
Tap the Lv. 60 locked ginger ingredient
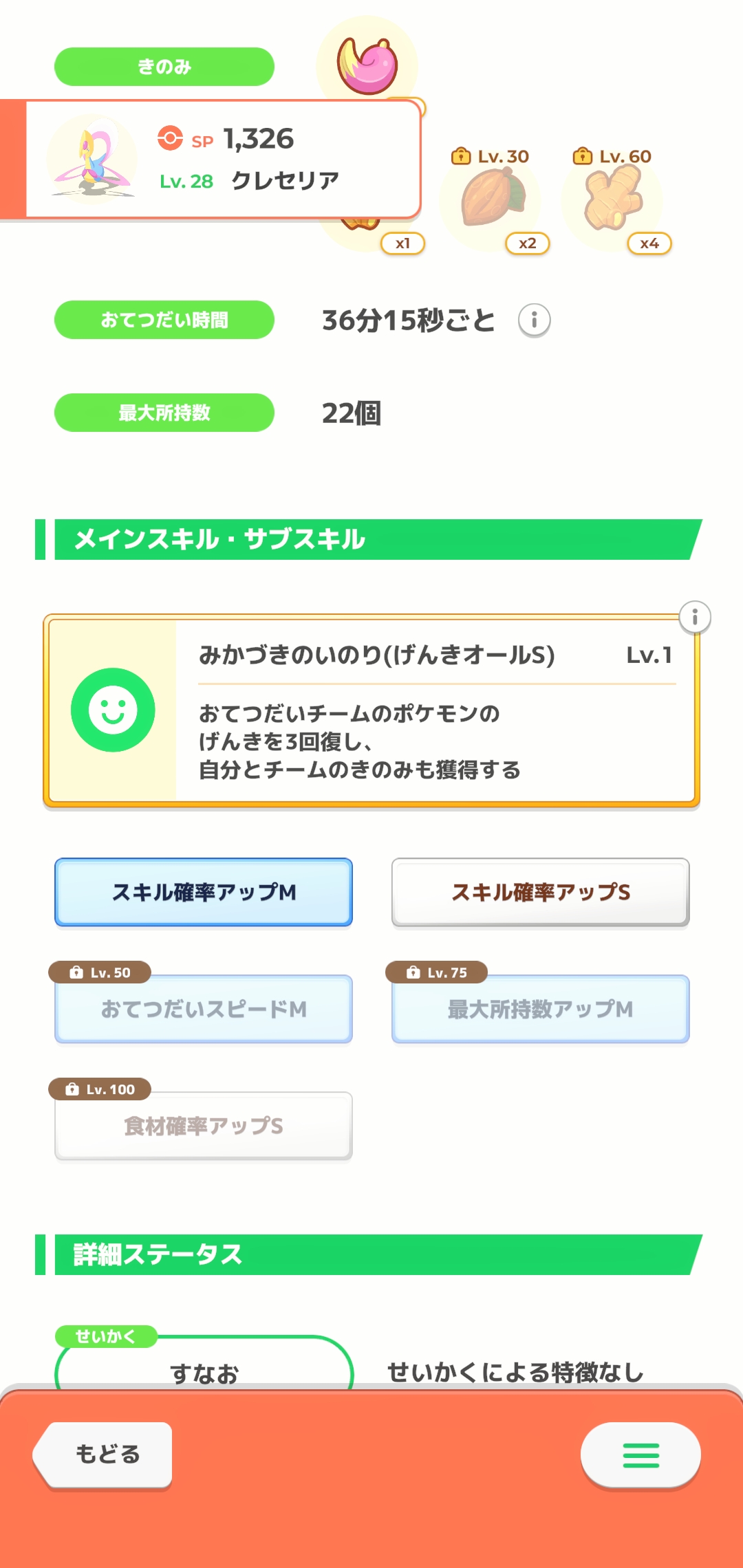click(612, 200)
